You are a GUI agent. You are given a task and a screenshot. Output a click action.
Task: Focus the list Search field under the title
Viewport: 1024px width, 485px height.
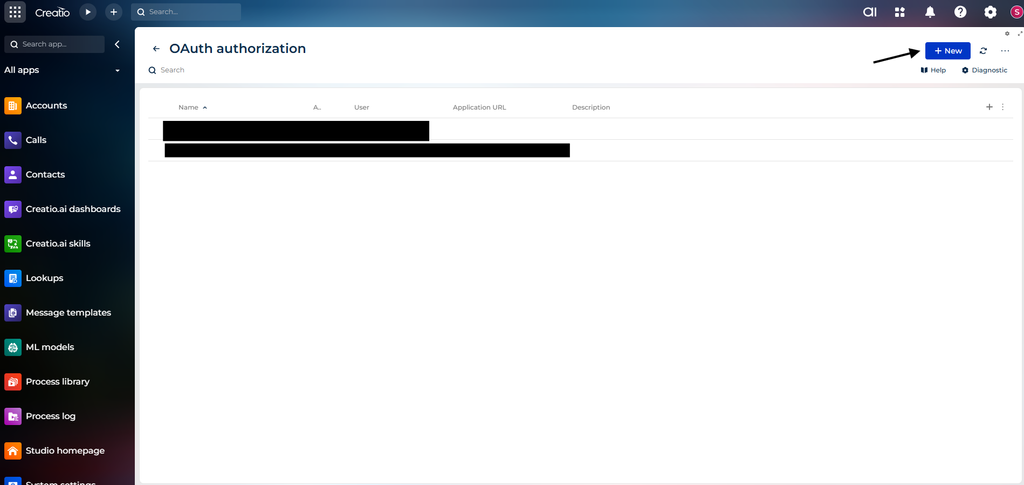[x=167, y=70]
